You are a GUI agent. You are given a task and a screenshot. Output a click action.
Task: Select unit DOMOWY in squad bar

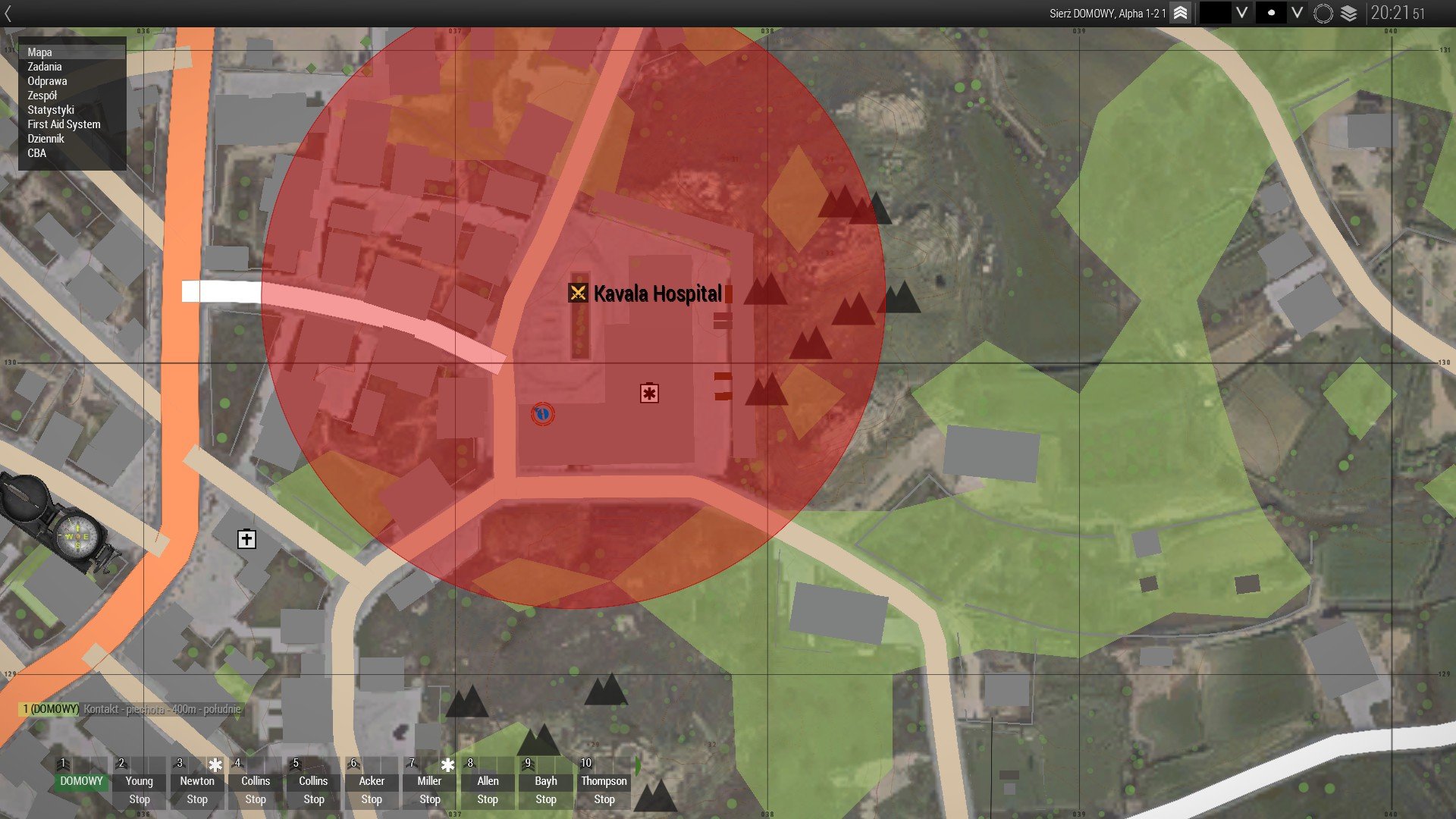(x=81, y=781)
